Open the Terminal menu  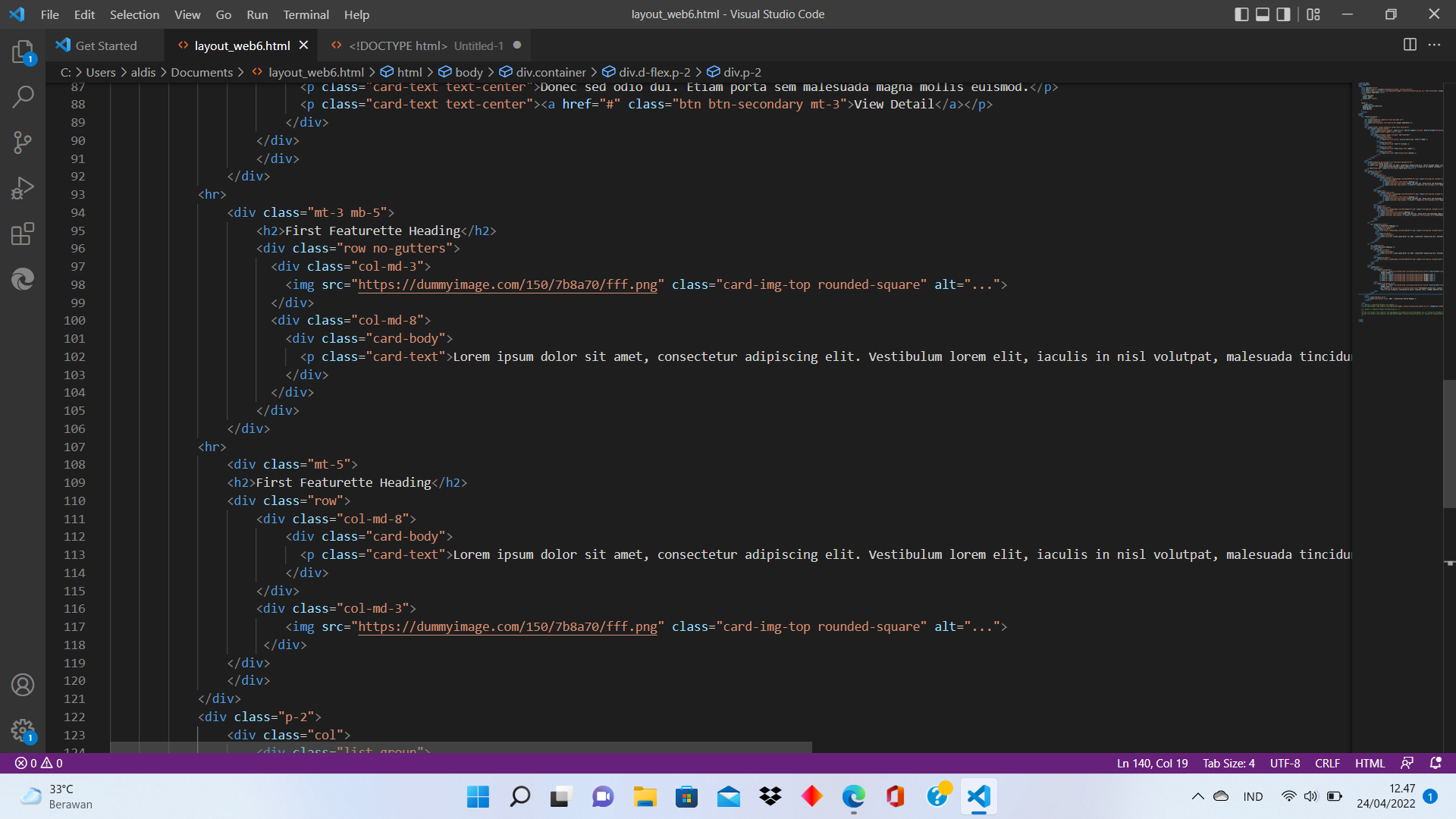pos(306,14)
